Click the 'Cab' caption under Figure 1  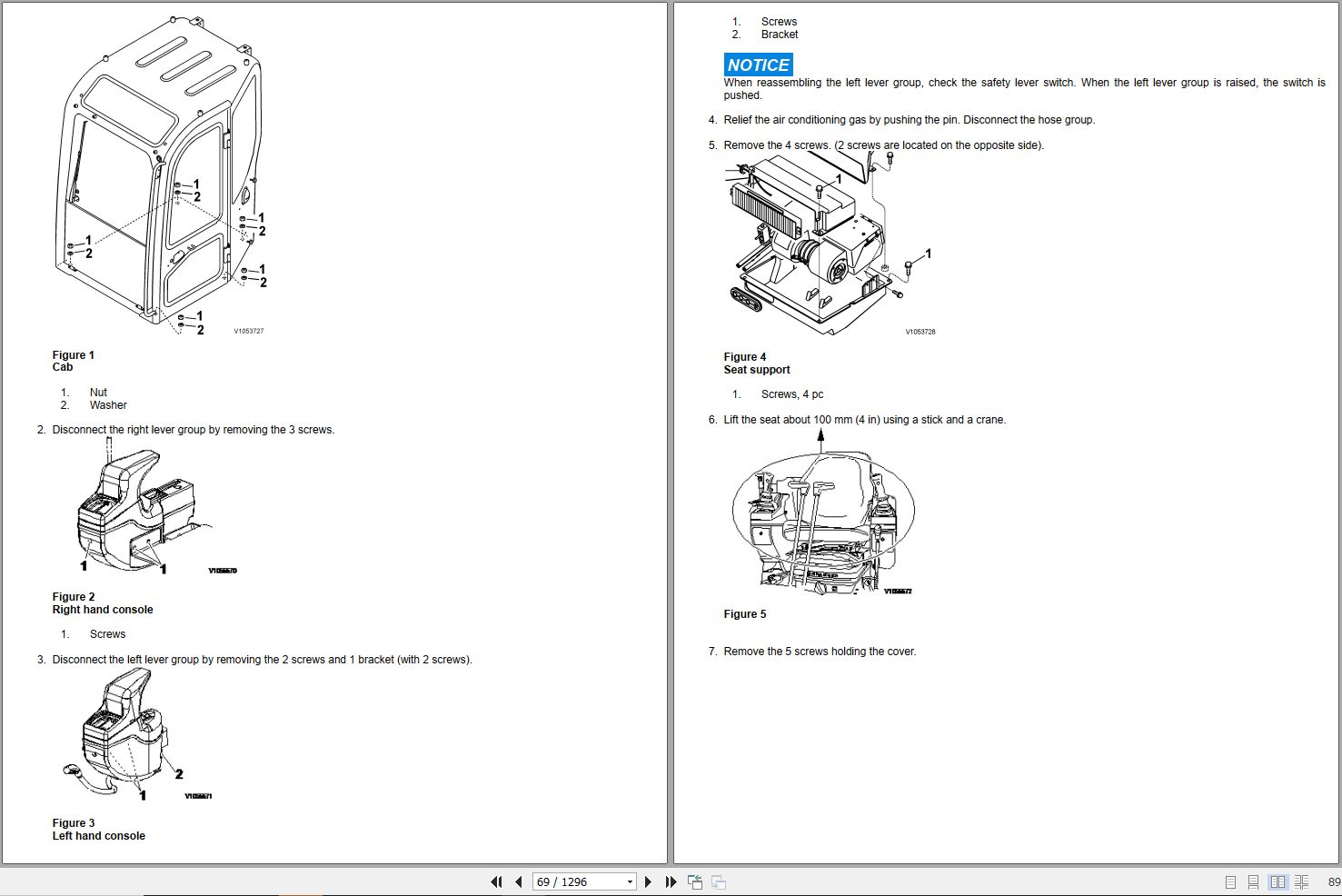(x=63, y=367)
